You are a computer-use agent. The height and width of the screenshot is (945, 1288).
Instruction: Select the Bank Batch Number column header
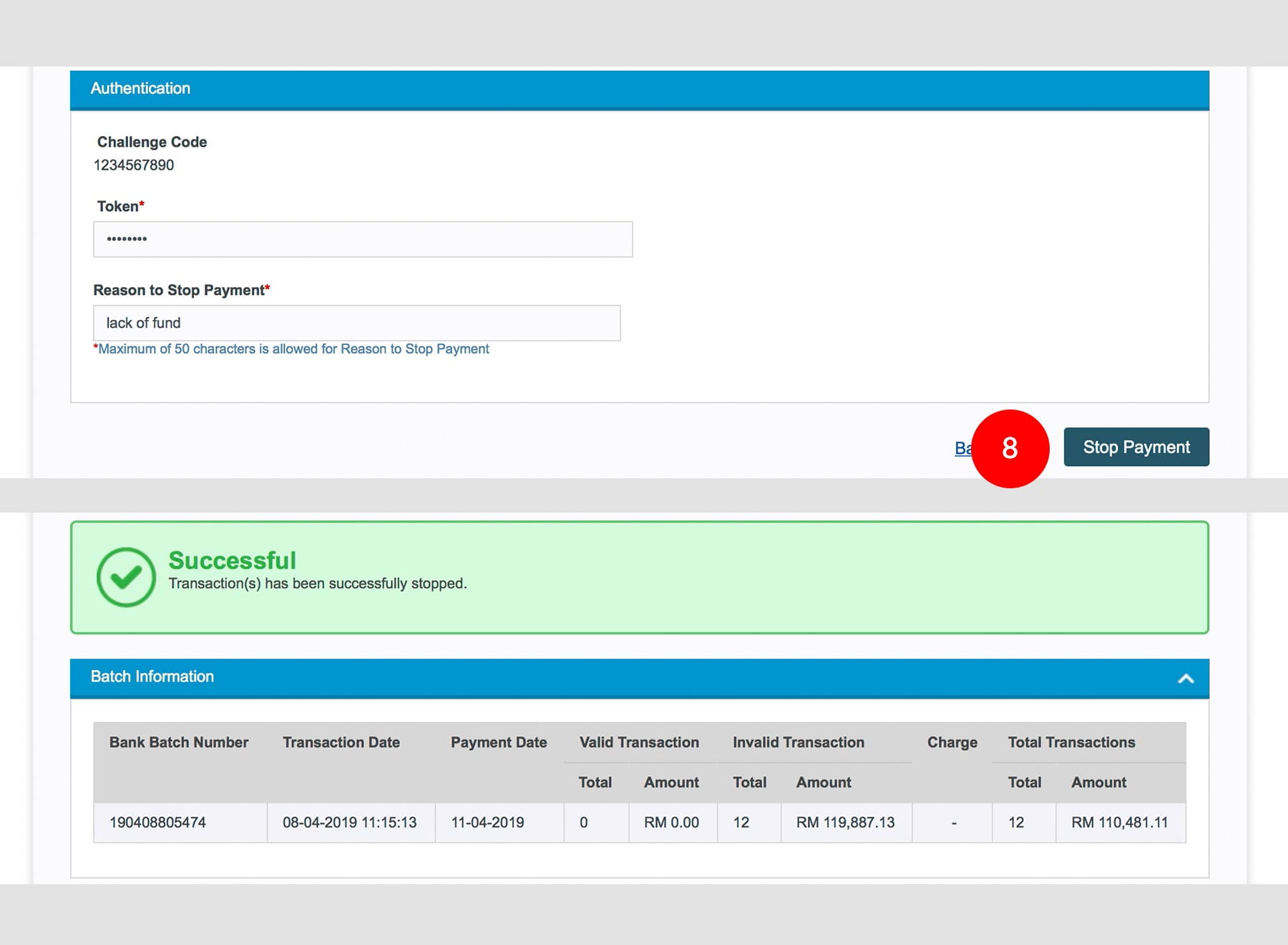point(179,742)
